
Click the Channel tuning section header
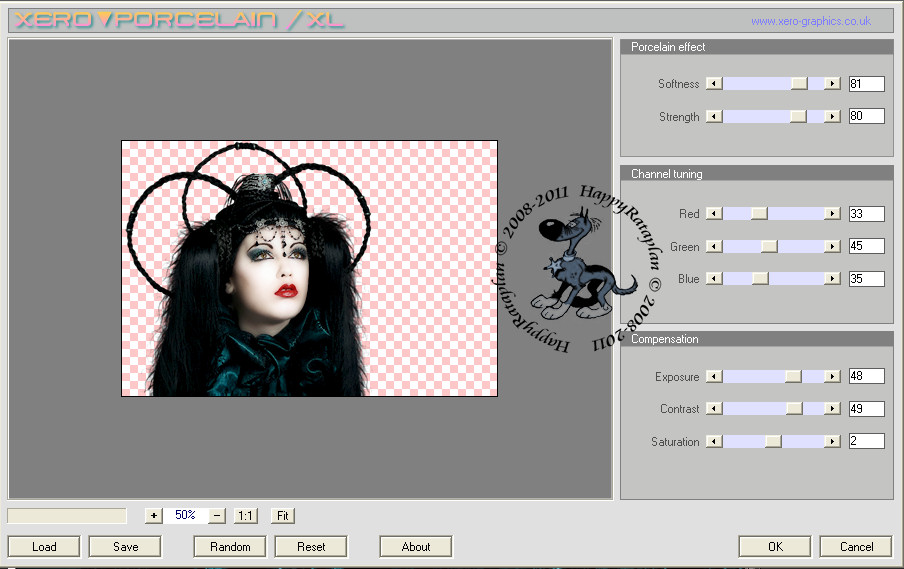[756, 174]
